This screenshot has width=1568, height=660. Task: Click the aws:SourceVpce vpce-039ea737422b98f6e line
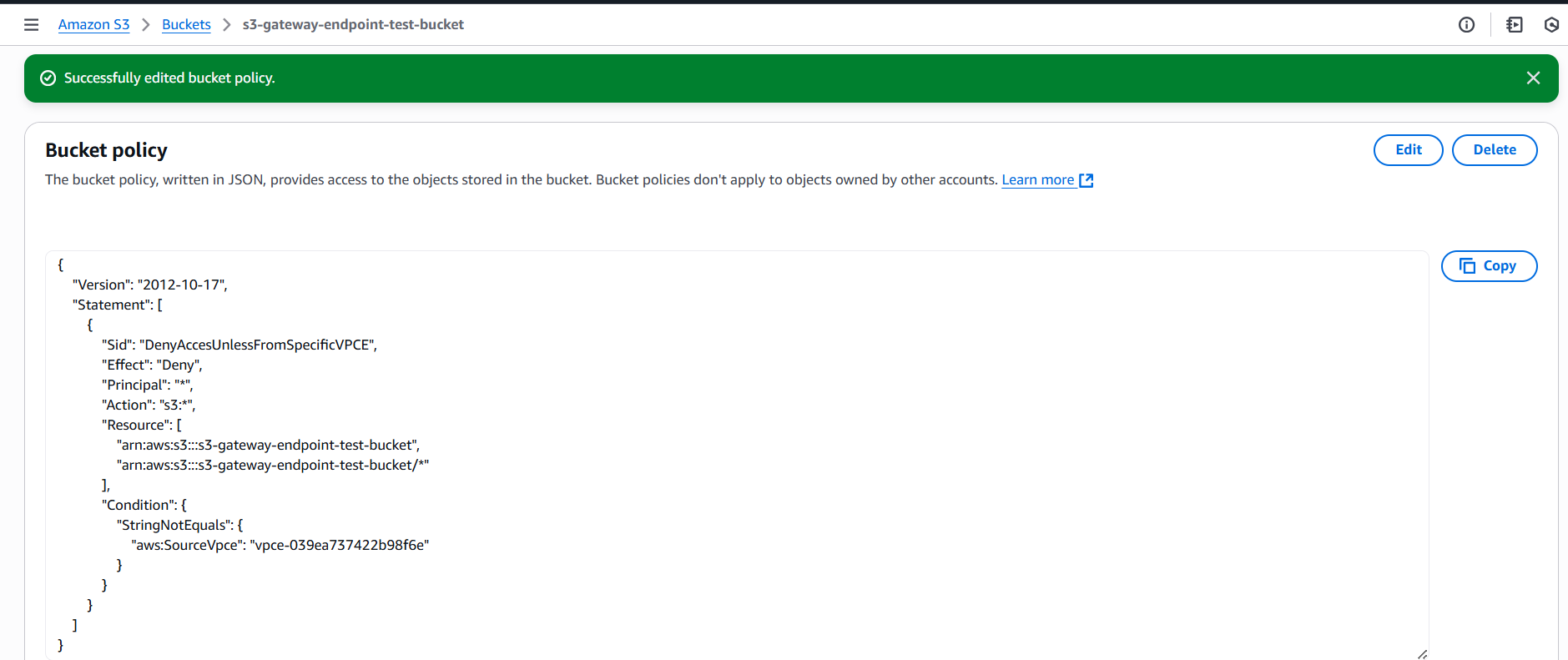point(280,545)
